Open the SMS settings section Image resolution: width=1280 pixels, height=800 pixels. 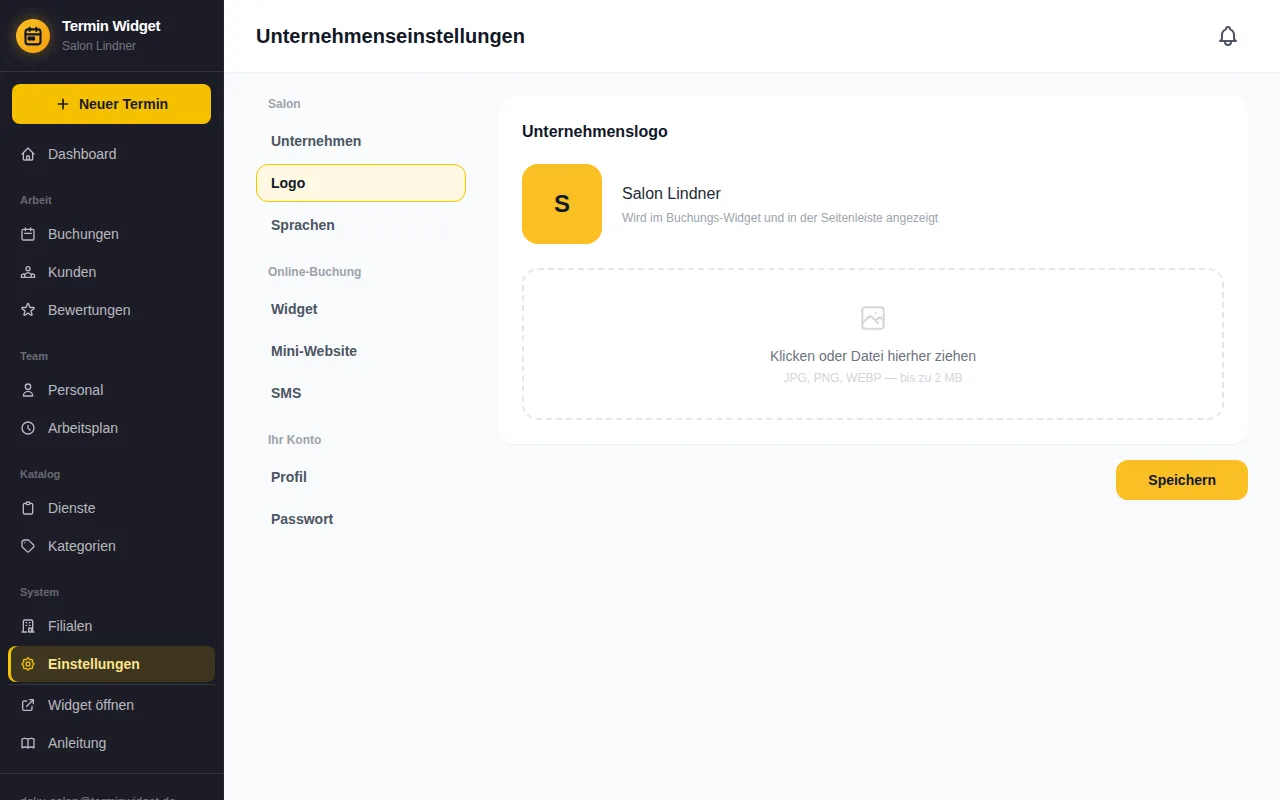point(361,393)
